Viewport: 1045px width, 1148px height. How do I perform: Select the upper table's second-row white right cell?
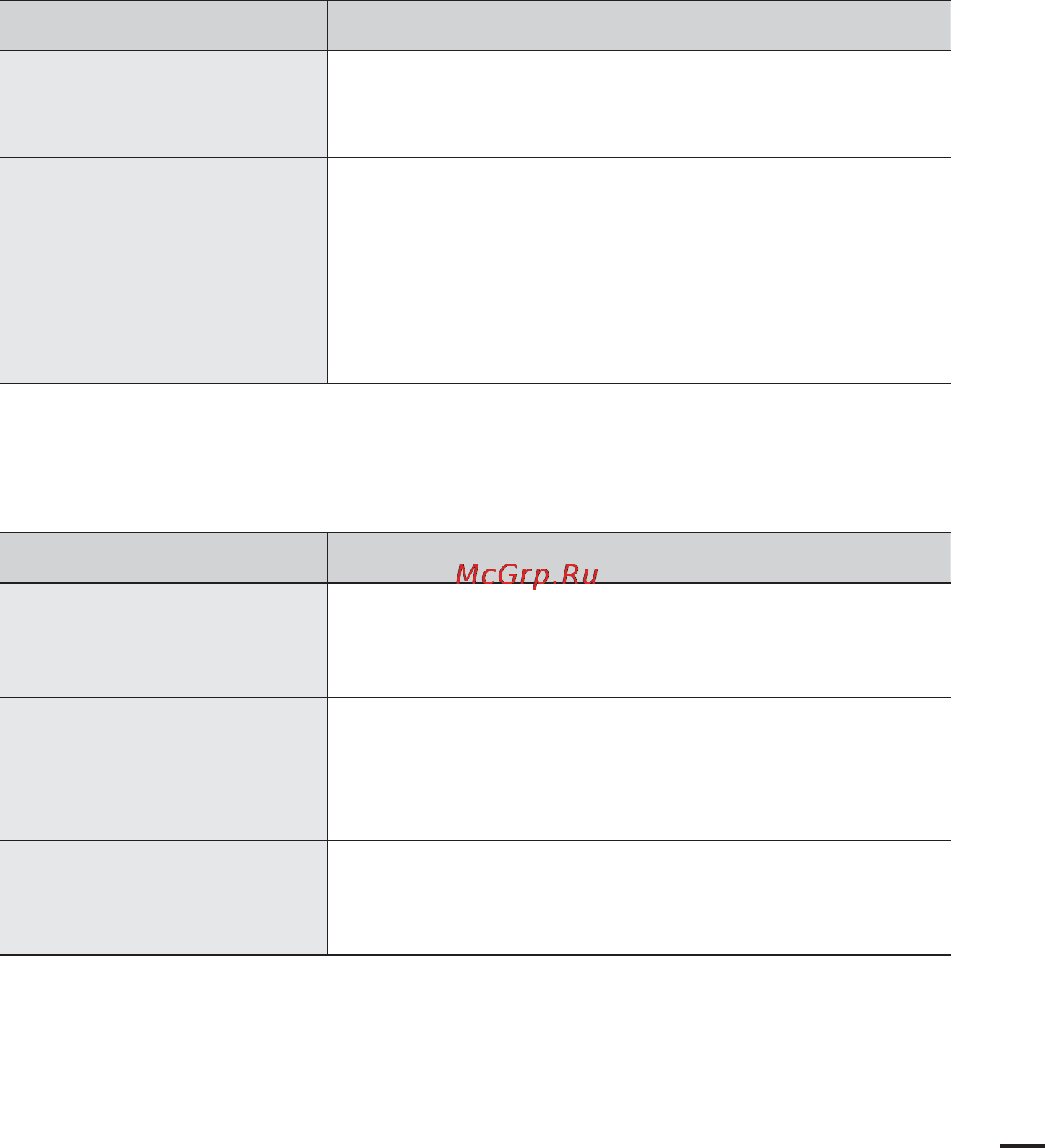pos(639,211)
